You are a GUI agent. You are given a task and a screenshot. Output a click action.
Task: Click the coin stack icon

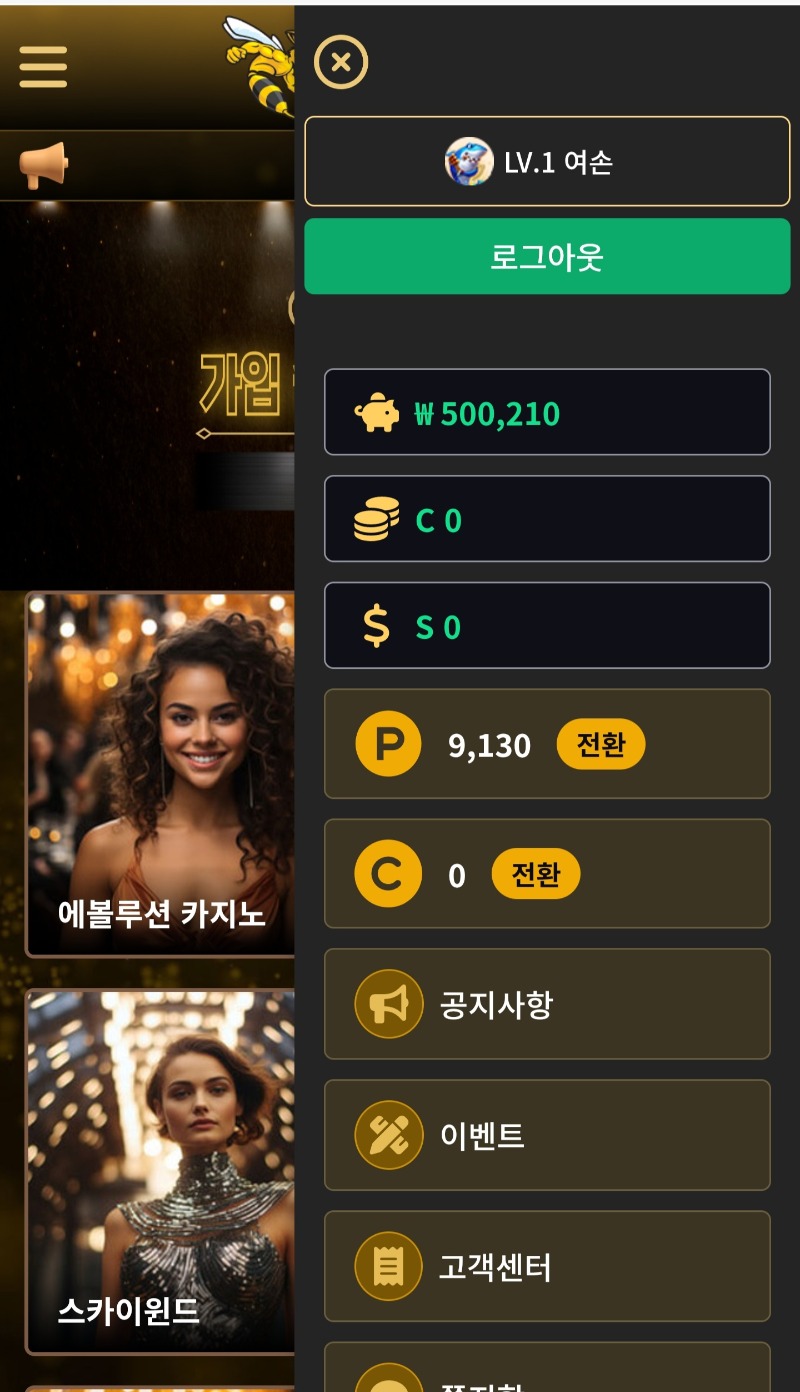(x=376, y=519)
